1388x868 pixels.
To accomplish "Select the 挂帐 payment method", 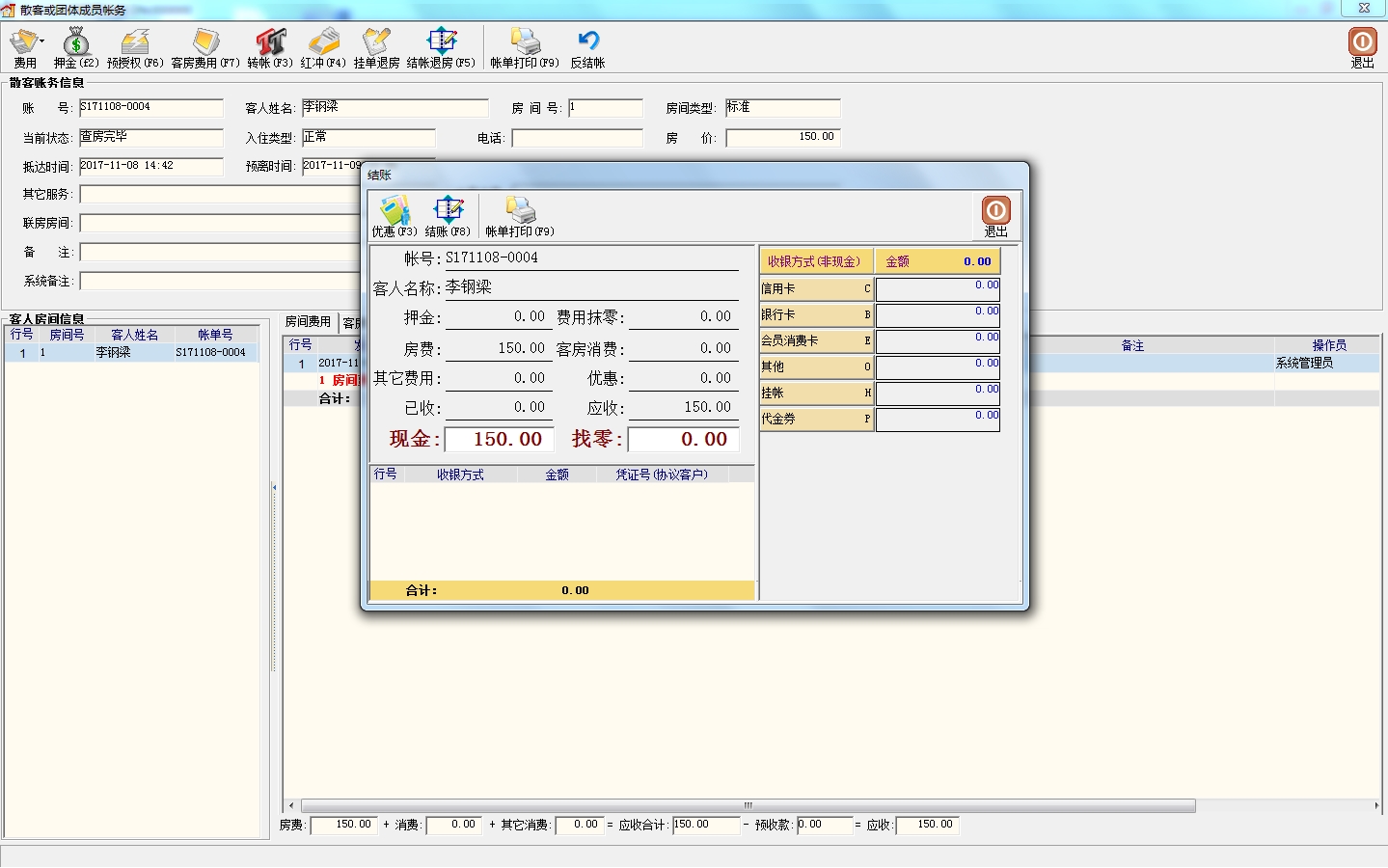I will (x=816, y=393).
